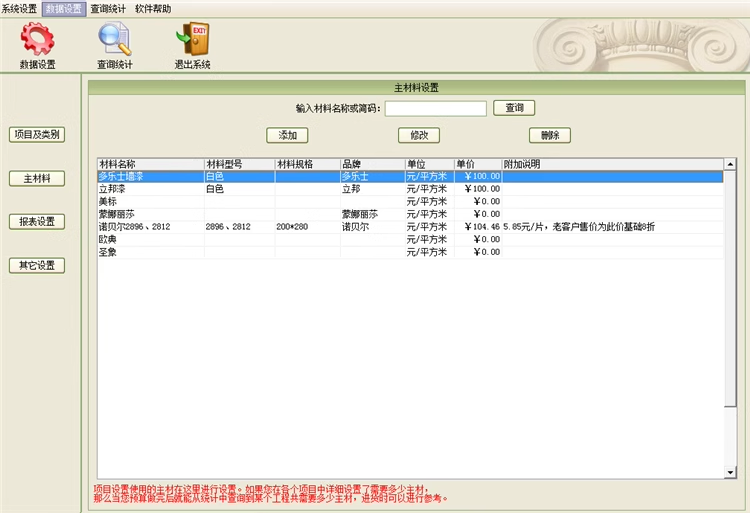Screen dimensions: 750x513
Task: Open the 系统设置 menu
Action: click(19, 9)
